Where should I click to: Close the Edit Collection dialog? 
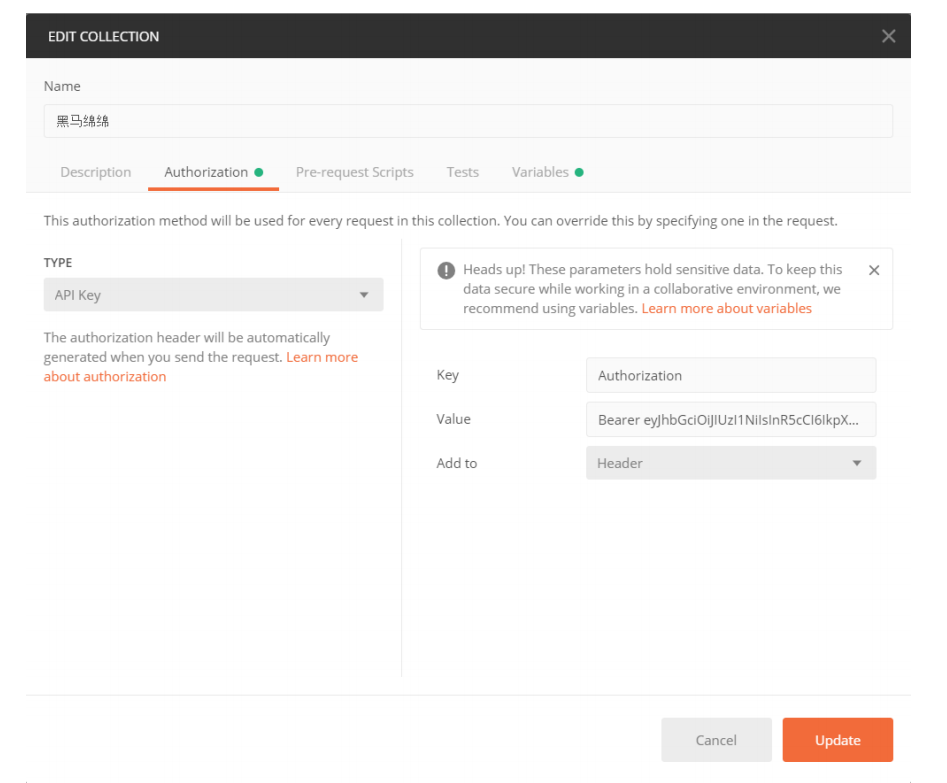pos(888,36)
